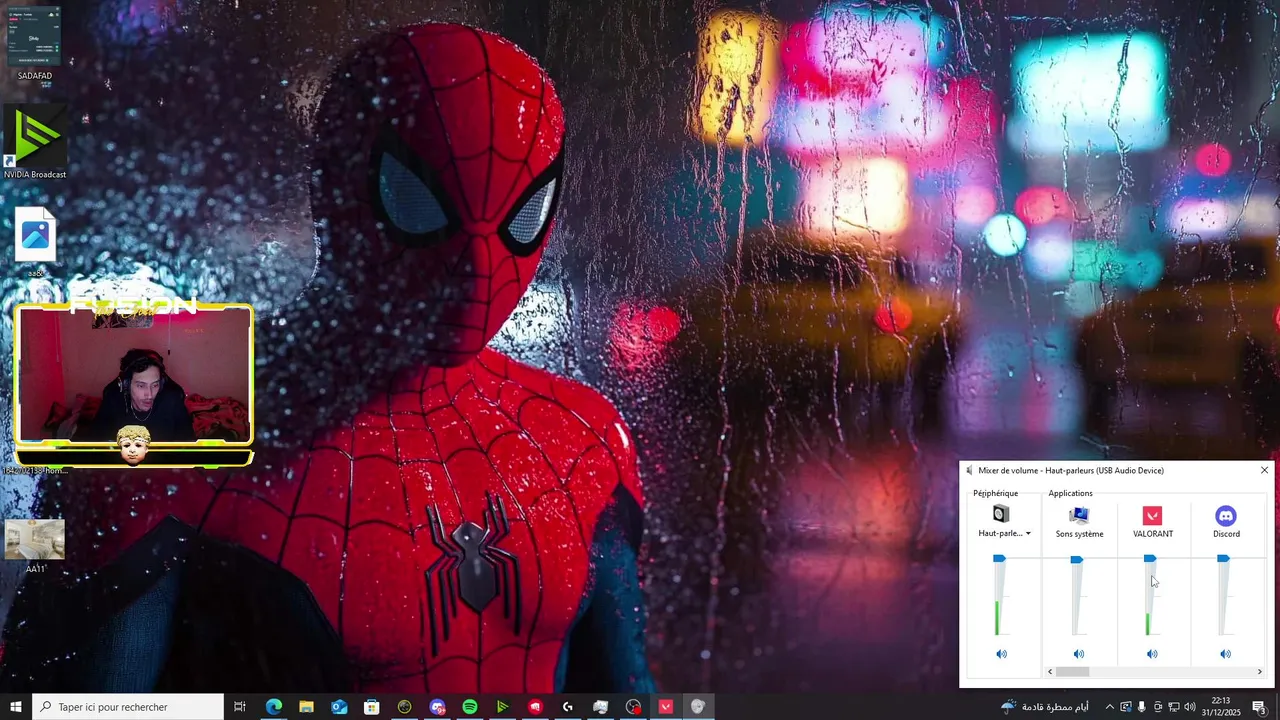The image size is (1280, 720).
Task: Open Spotify from the taskbar
Action: pos(470,707)
